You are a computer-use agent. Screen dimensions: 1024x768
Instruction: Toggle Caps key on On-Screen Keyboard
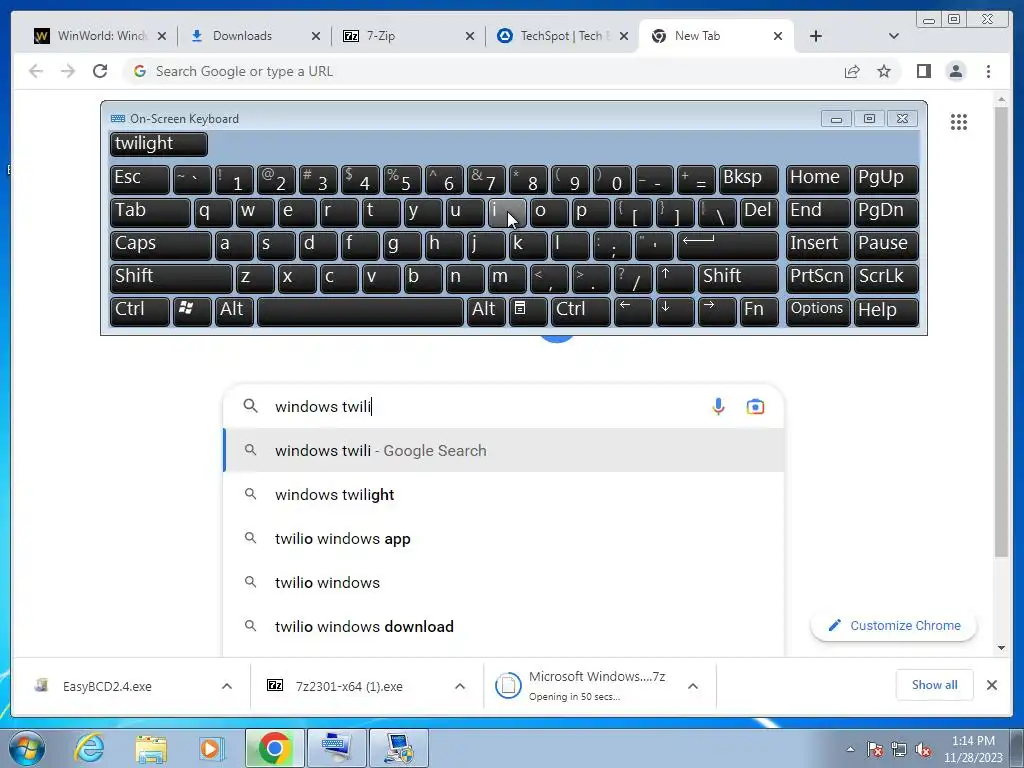point(160,245)
